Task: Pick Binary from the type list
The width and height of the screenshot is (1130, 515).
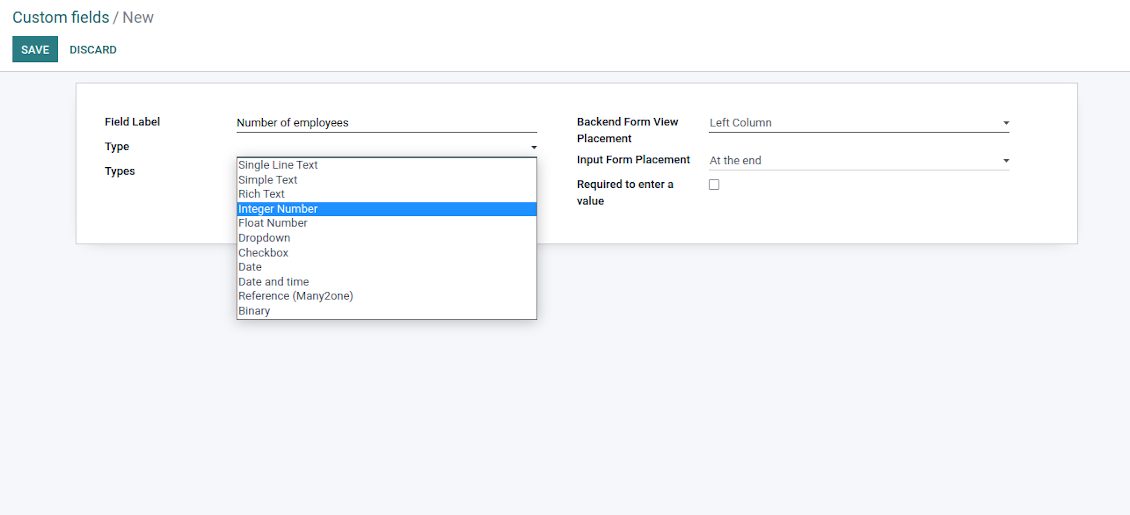Action: tap(254, 311)
